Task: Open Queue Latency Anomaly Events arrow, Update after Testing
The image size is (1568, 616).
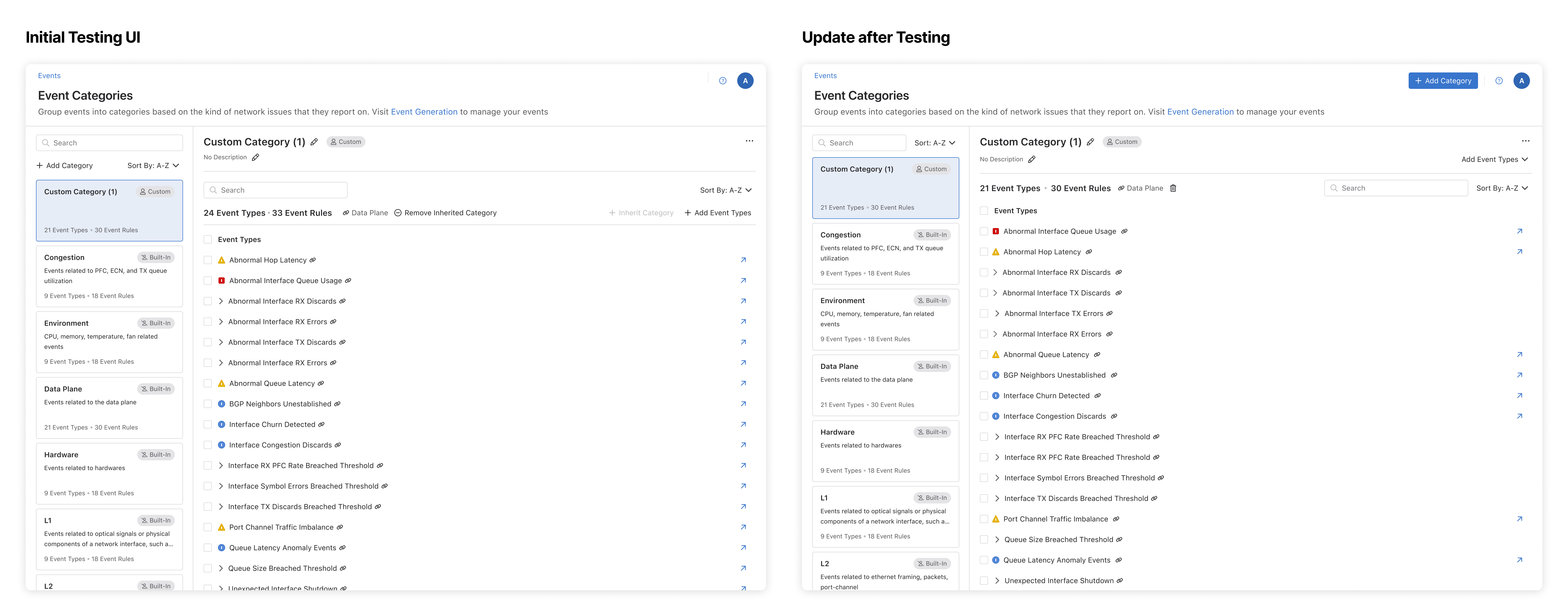Action: tap(1519, 560)
